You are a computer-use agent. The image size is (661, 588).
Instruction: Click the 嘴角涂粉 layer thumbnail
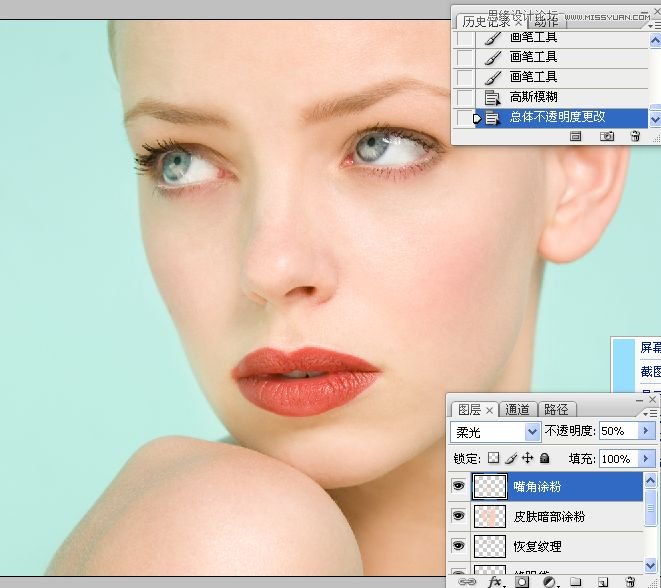(490, 486)
